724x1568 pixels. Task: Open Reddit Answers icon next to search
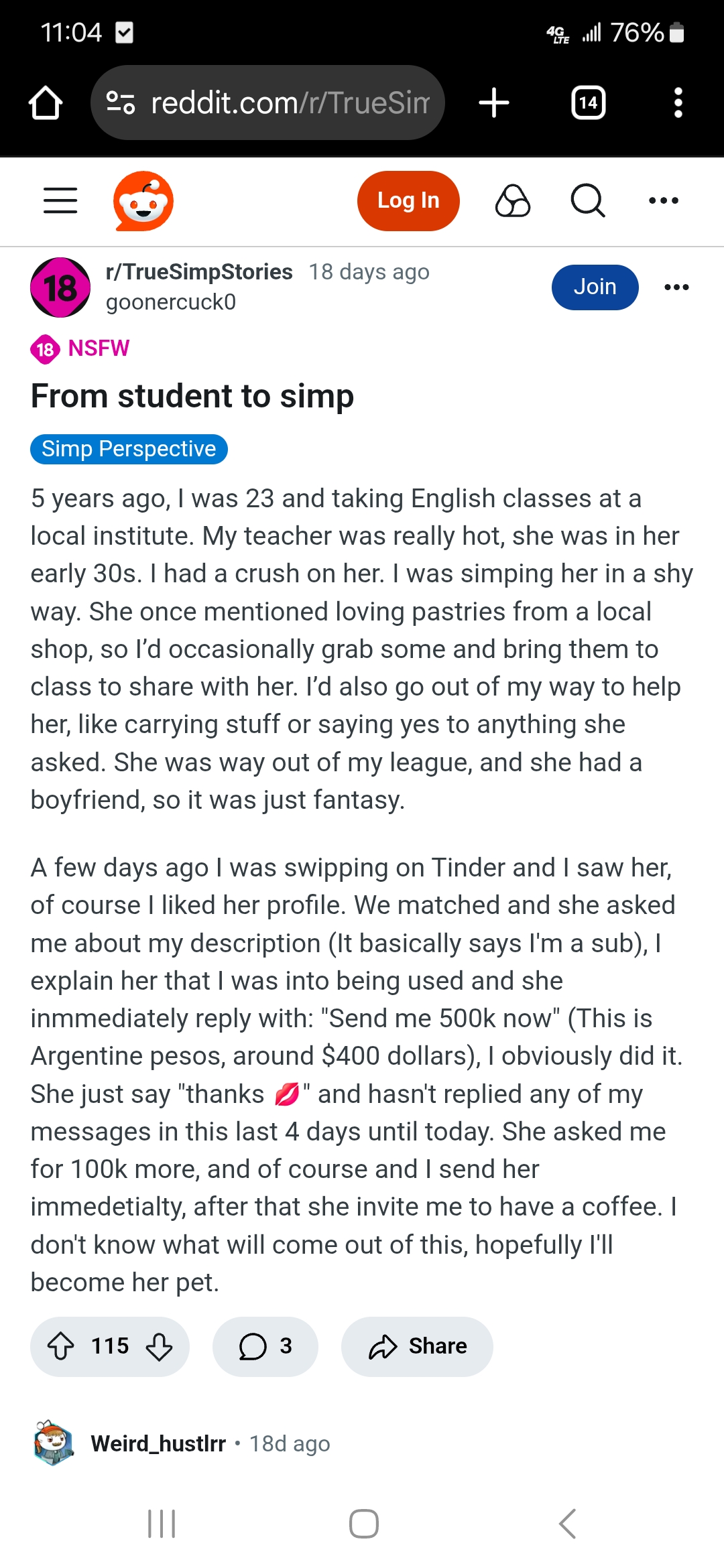point(513,200)
